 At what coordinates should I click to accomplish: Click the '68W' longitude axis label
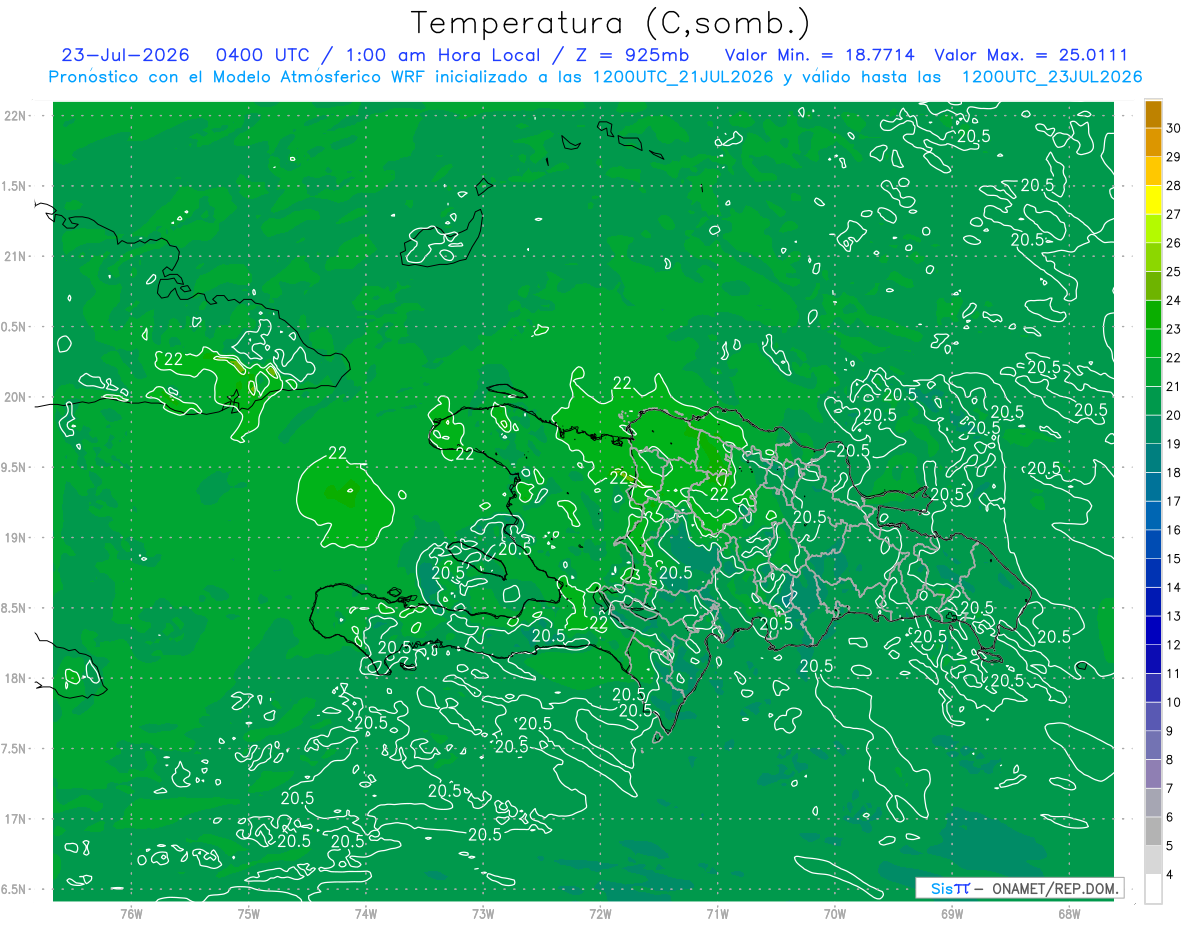1069,914
